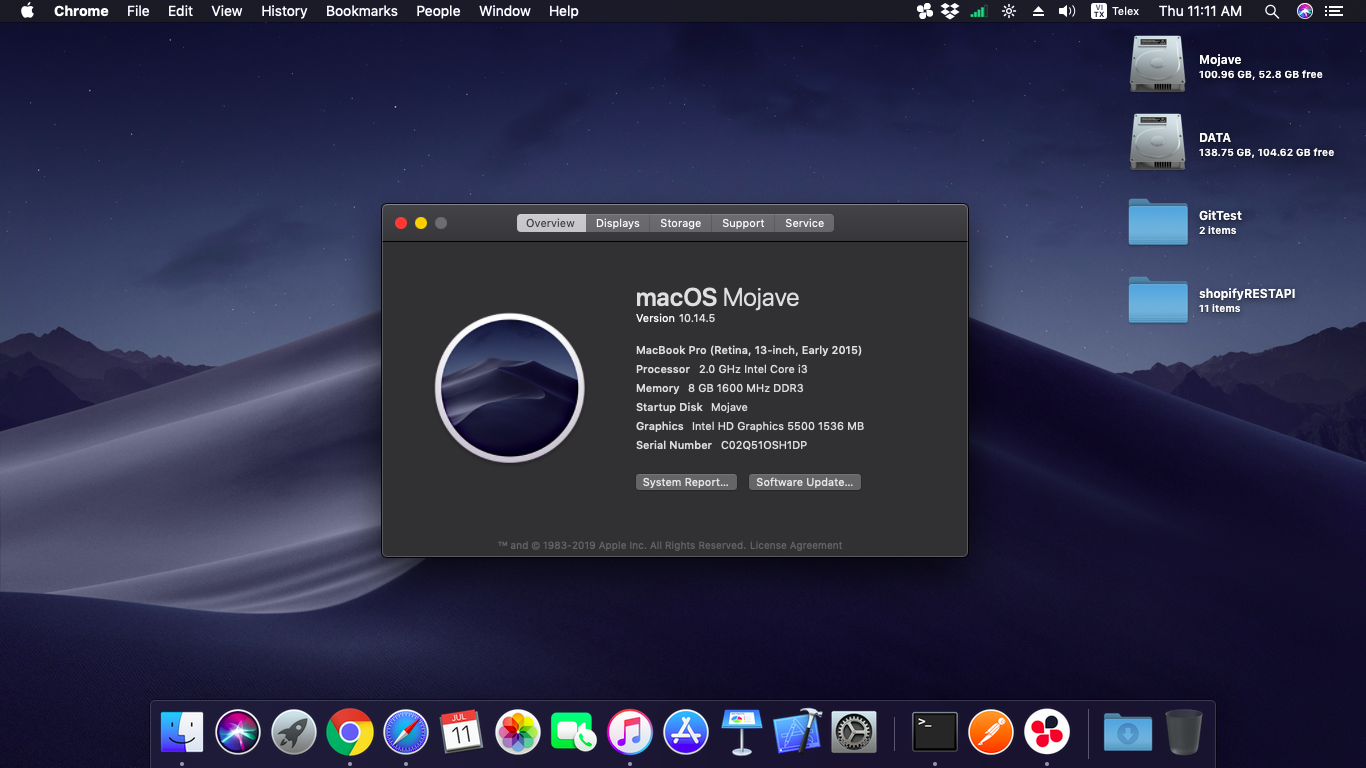Switch to the Displays tab

pos(617,223)
